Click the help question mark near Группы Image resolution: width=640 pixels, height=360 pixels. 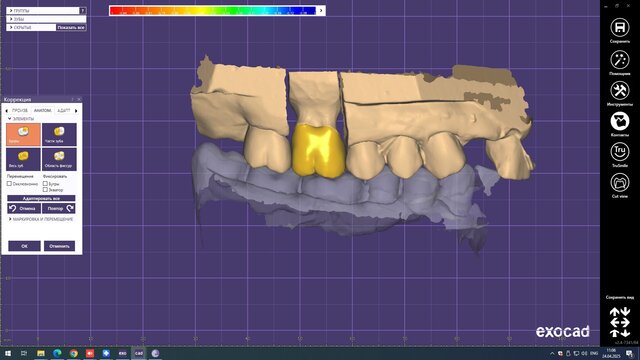click(83, 11)
